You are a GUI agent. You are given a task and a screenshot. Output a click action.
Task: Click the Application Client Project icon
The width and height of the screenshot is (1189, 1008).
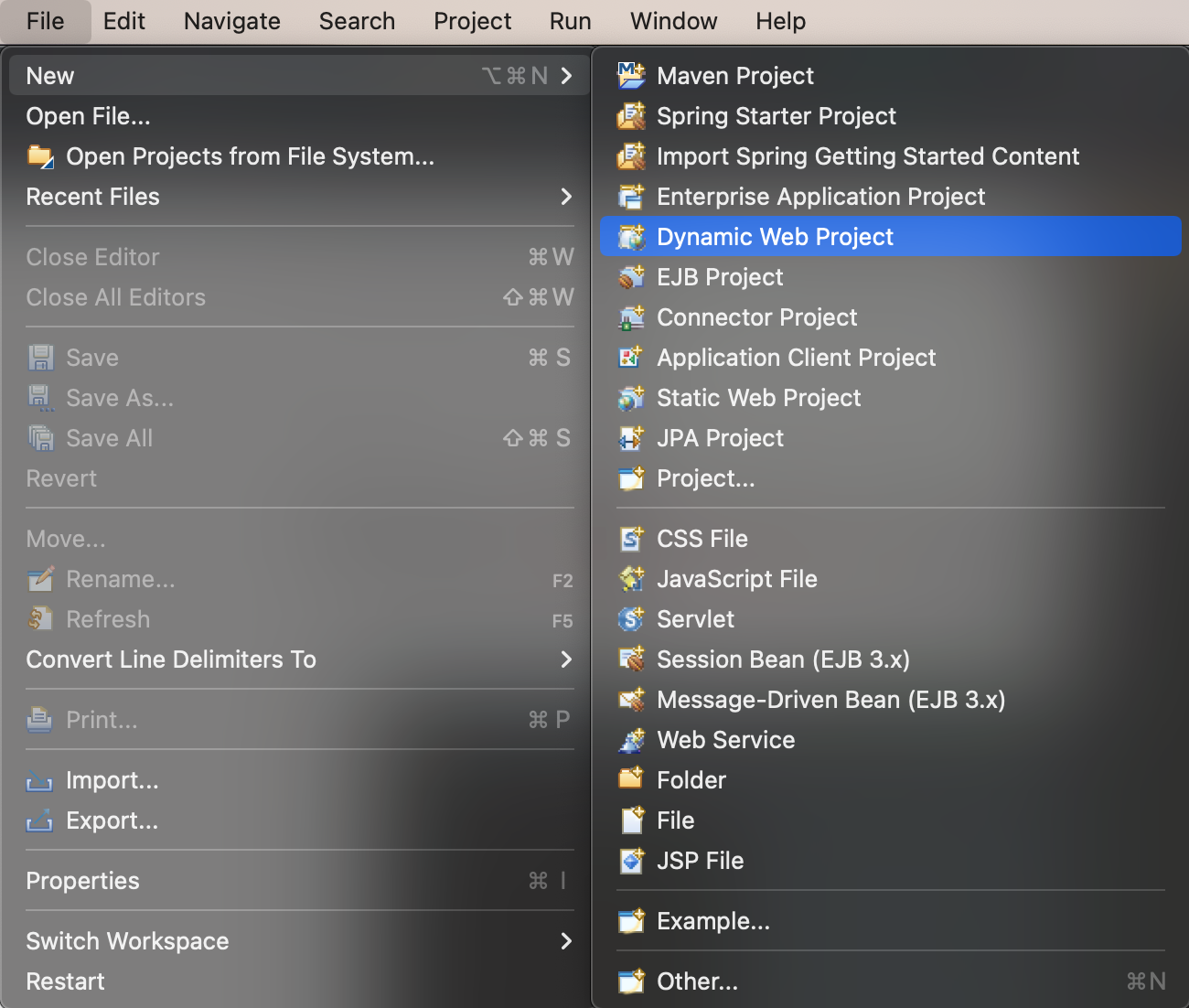point(631,357)
